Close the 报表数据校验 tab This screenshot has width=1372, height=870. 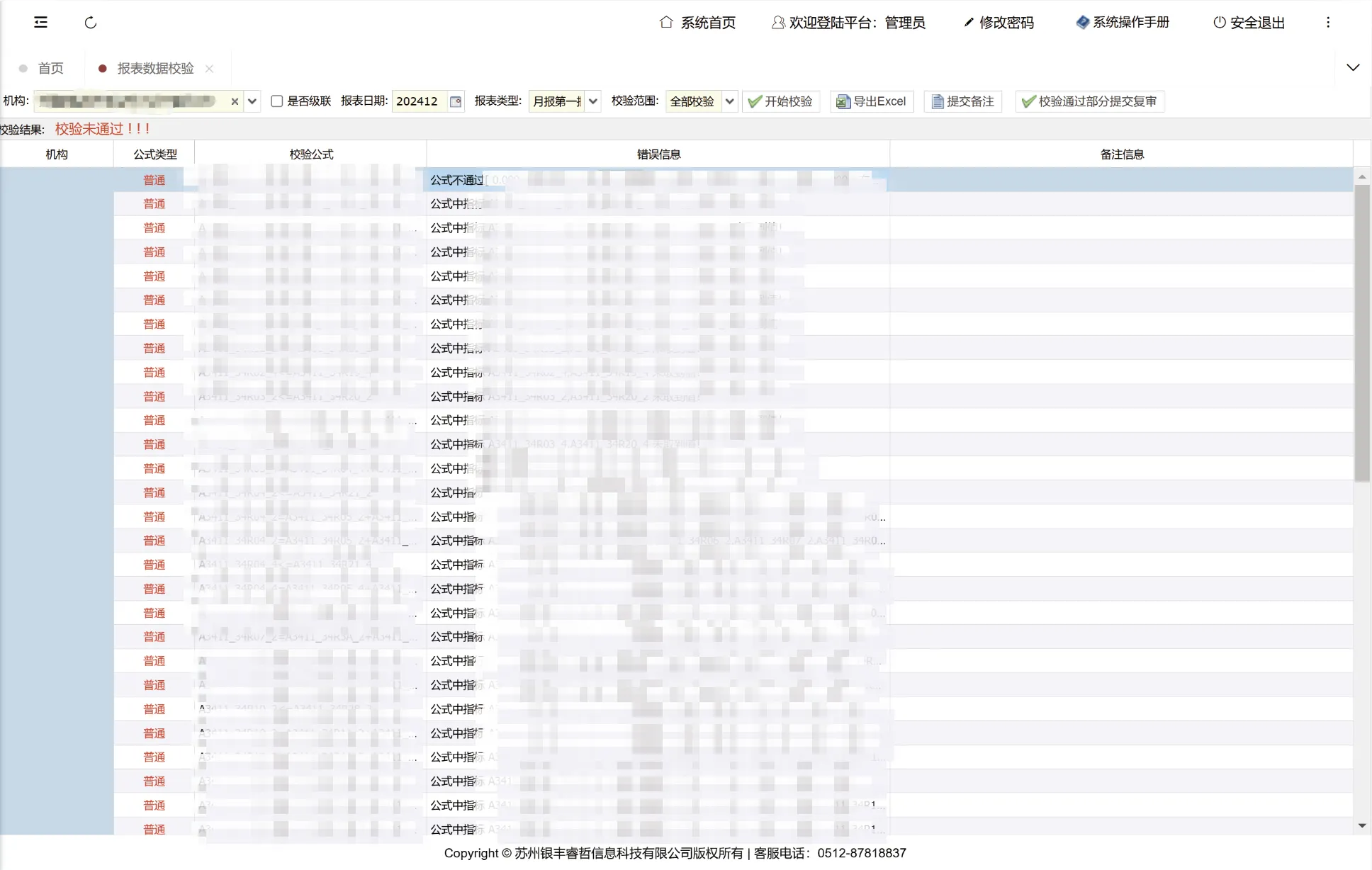(x=209, y=69)
